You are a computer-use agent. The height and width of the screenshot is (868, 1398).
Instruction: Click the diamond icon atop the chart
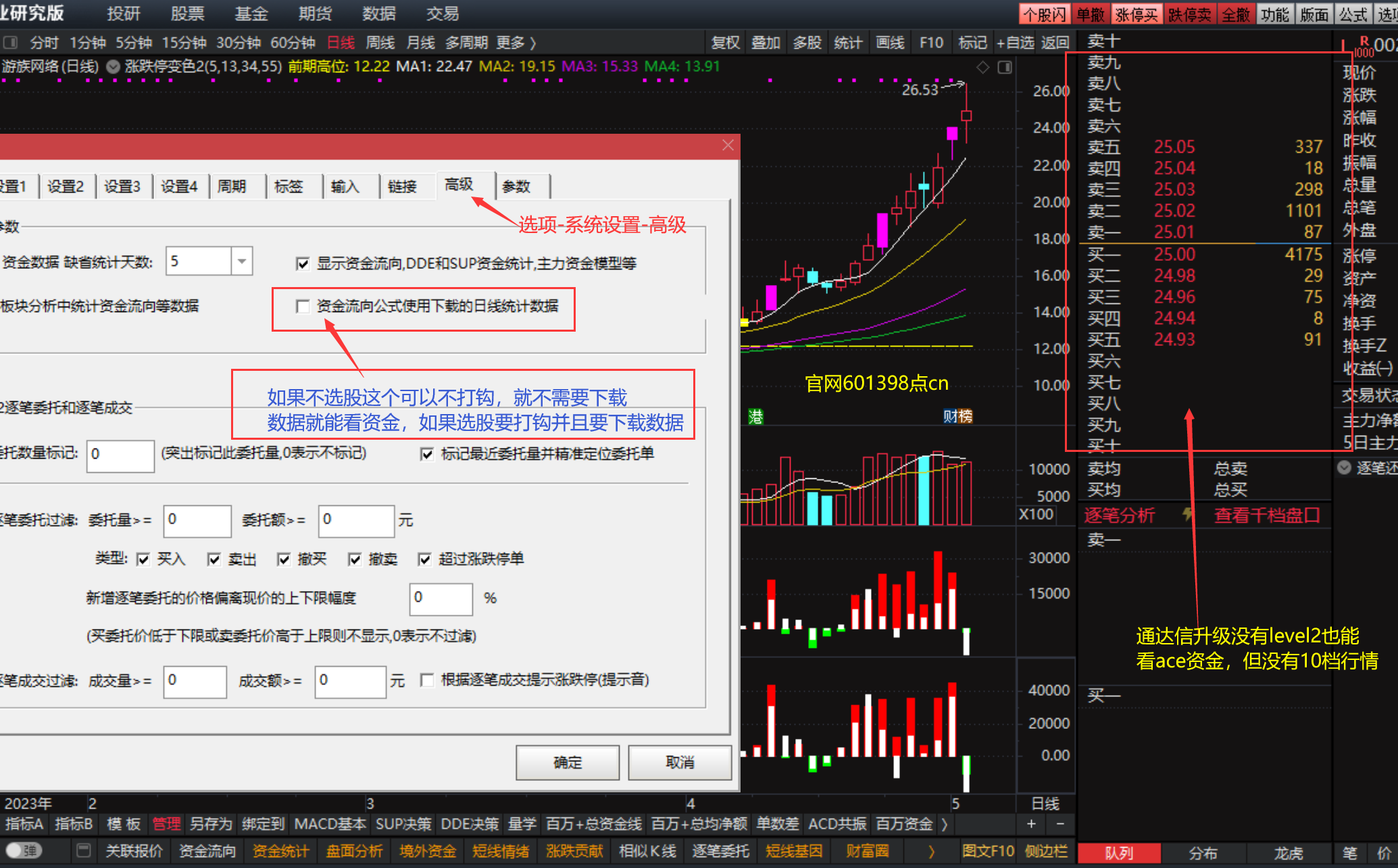tap(983, 67)
